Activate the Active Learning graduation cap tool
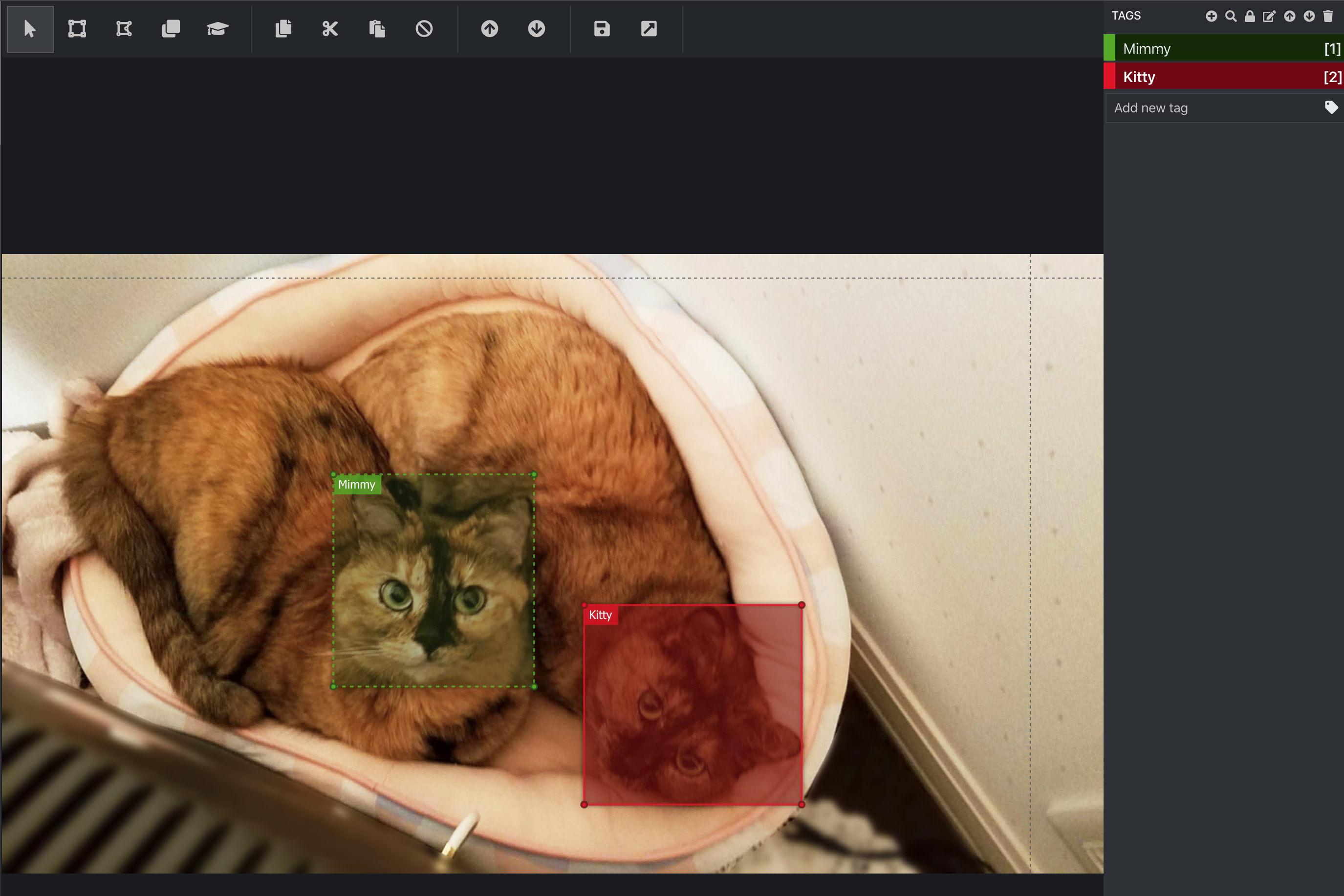This screenshot has height=896, width=1344. pos(217,28)
